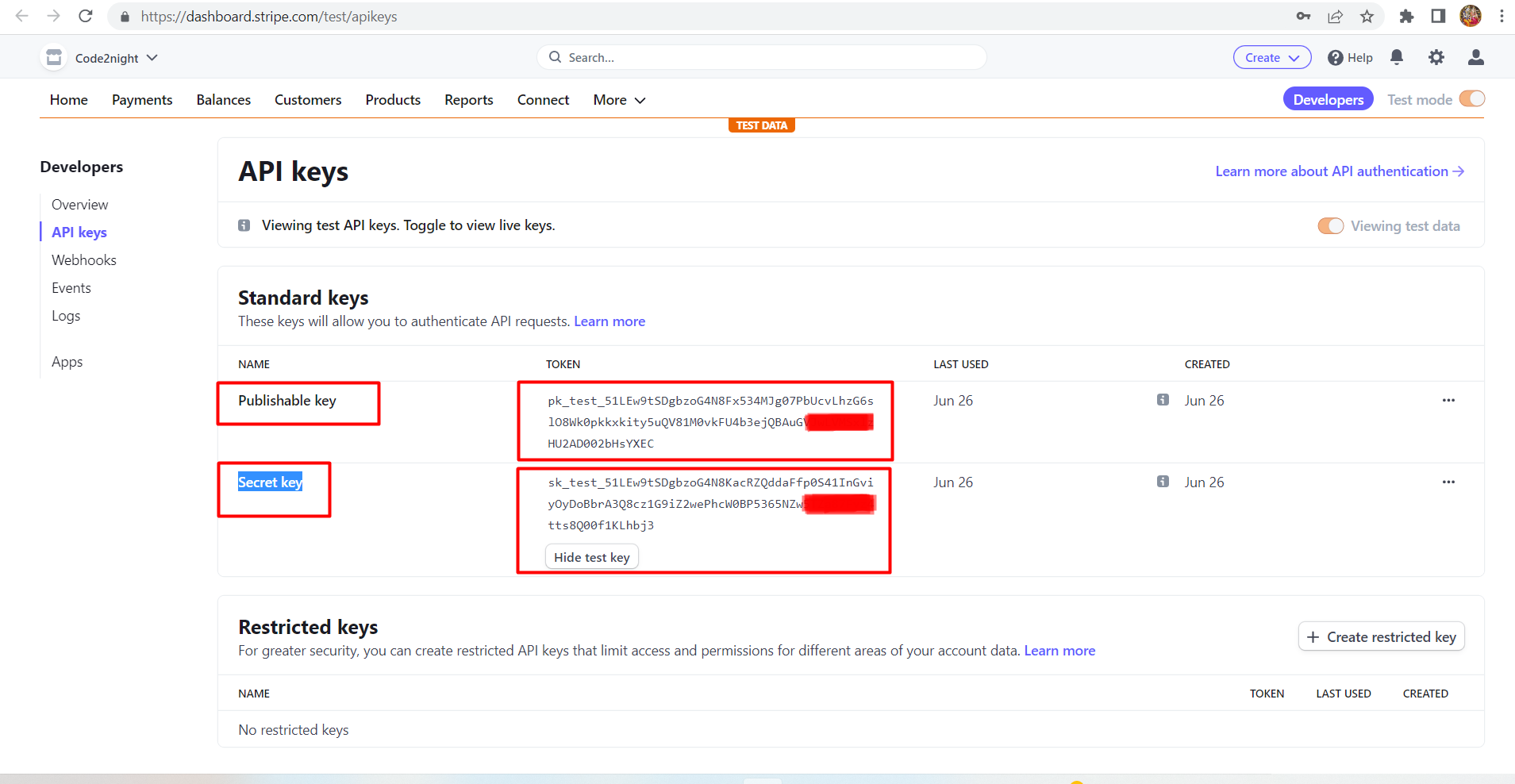Reload the Stripe dashboard page

click(x=86, y=16)
